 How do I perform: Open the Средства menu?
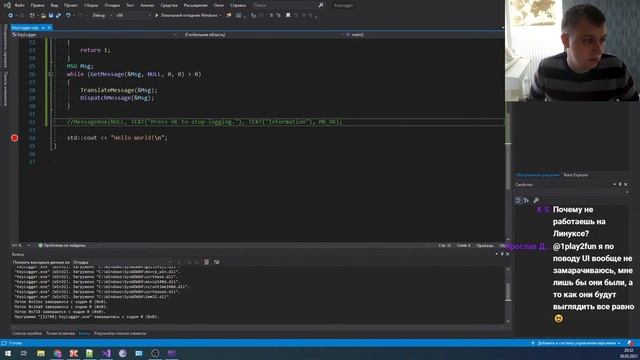(x=169, y=5)
